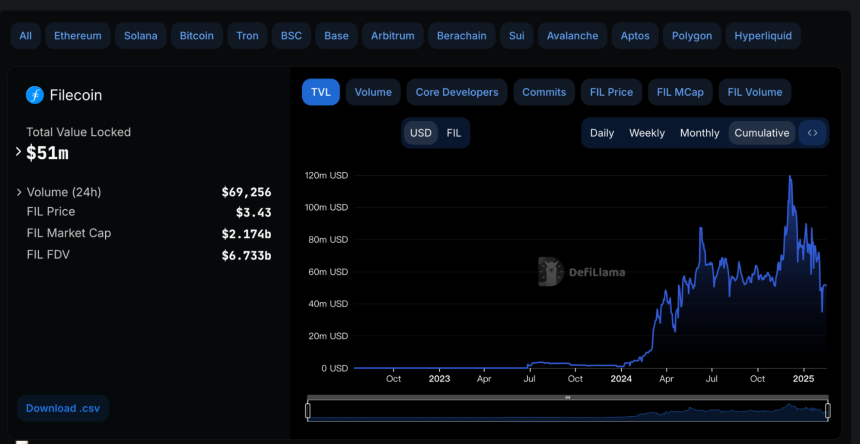Set chart grouping to Monthly
Screen dimensions: 860x444
tap(699, 133)
